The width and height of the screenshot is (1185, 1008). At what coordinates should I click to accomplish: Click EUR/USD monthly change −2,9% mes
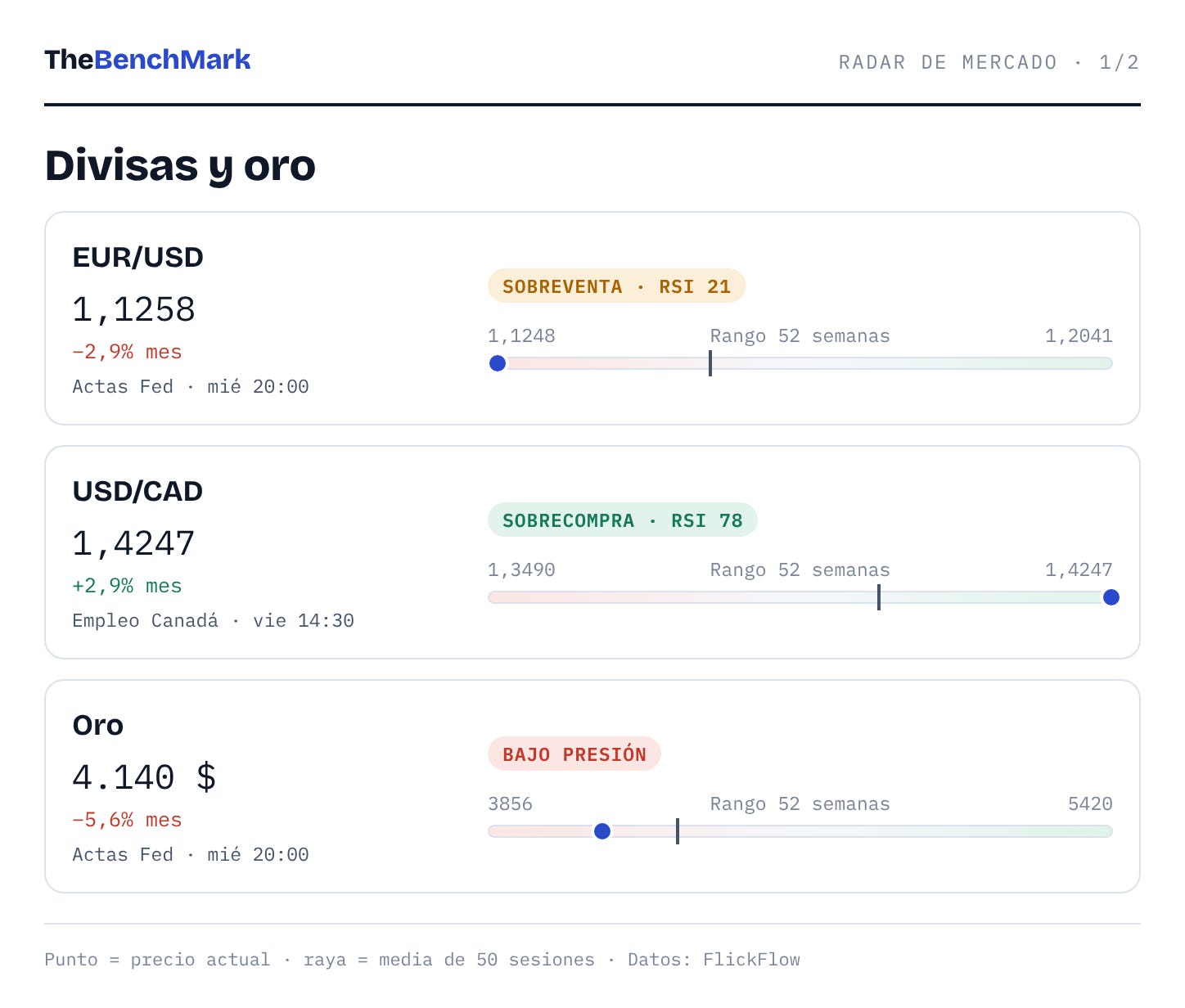click(x=127, y=352)
